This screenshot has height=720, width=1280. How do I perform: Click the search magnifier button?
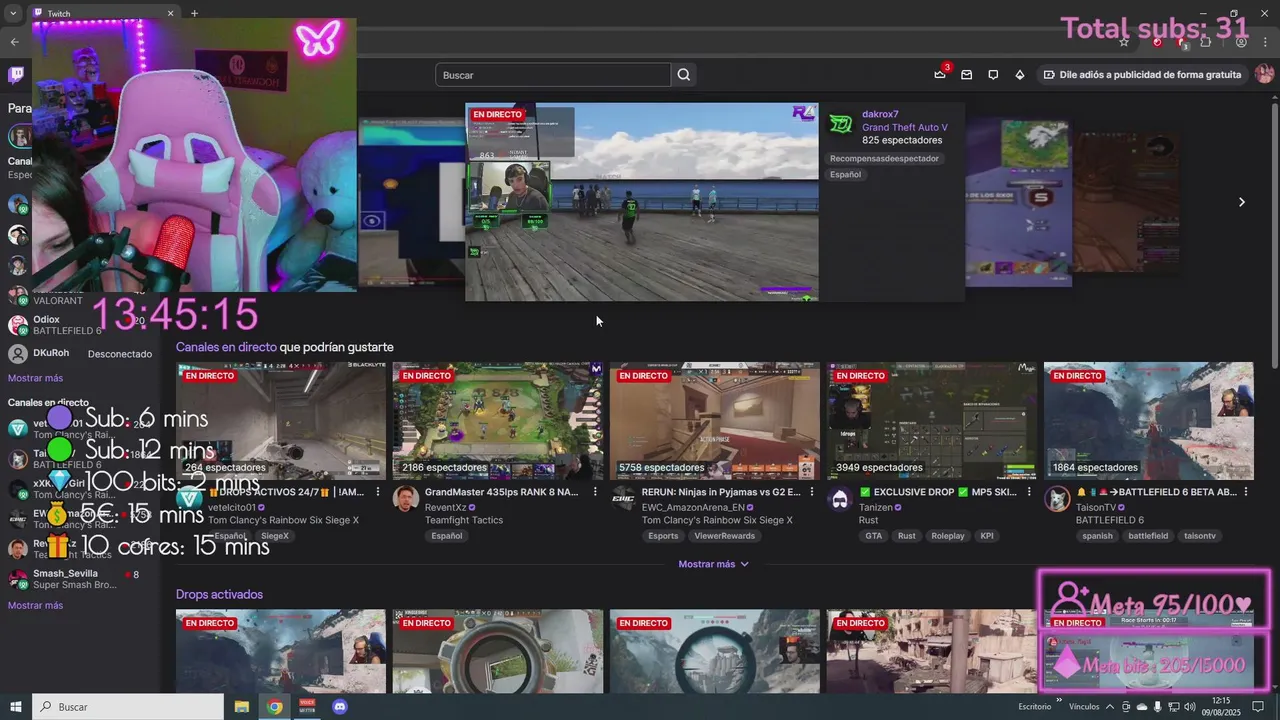pyautogui.click(x=684, y=75)
